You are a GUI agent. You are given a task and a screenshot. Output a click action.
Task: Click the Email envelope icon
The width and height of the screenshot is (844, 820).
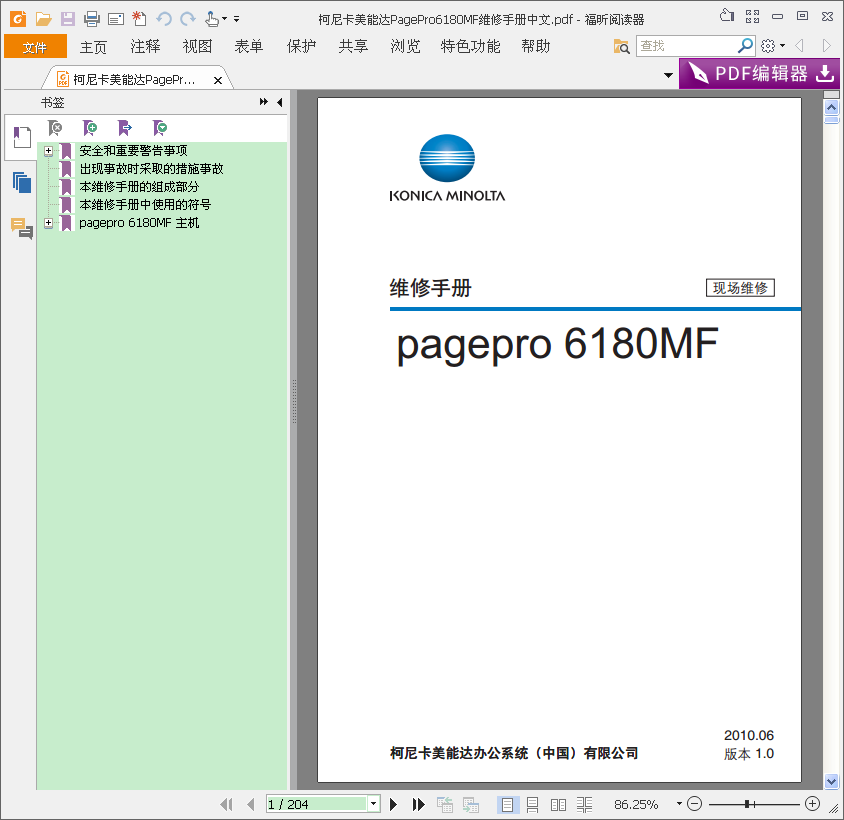tap(116, 20)
